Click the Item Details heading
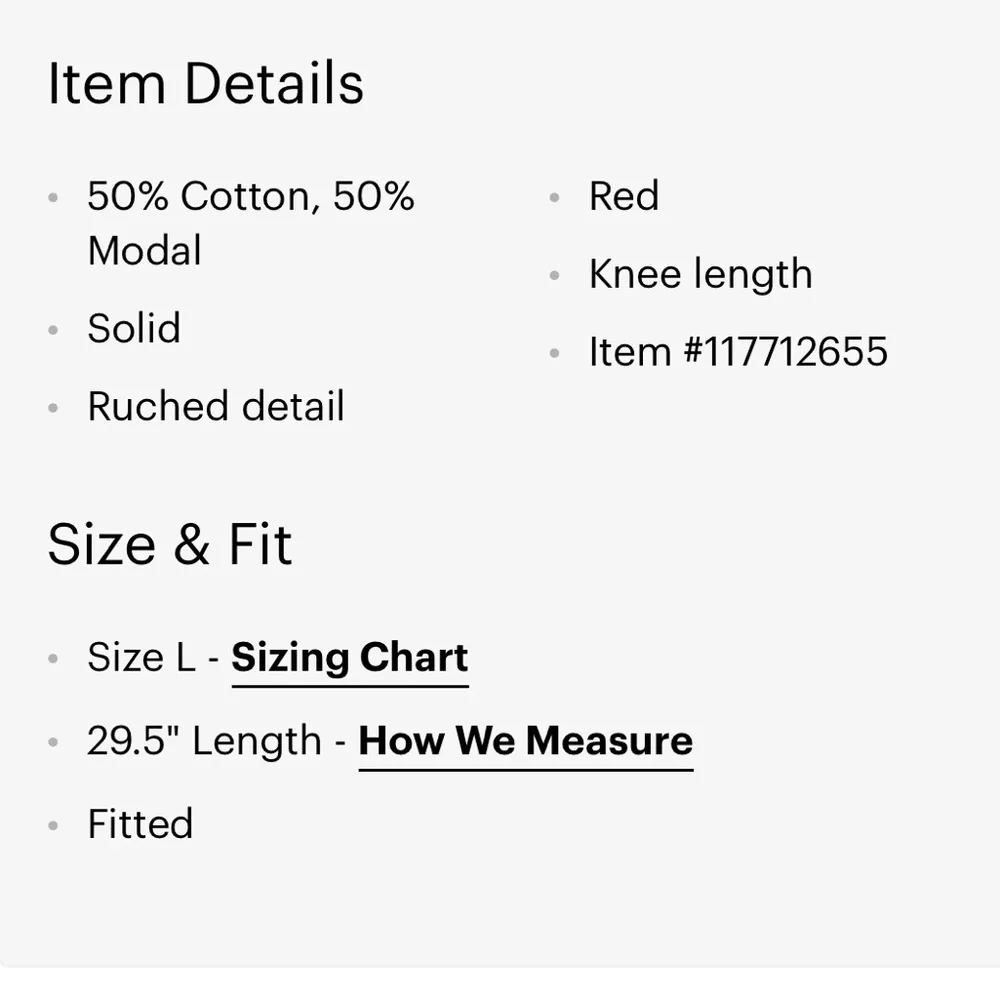 [x=206, y=84]
